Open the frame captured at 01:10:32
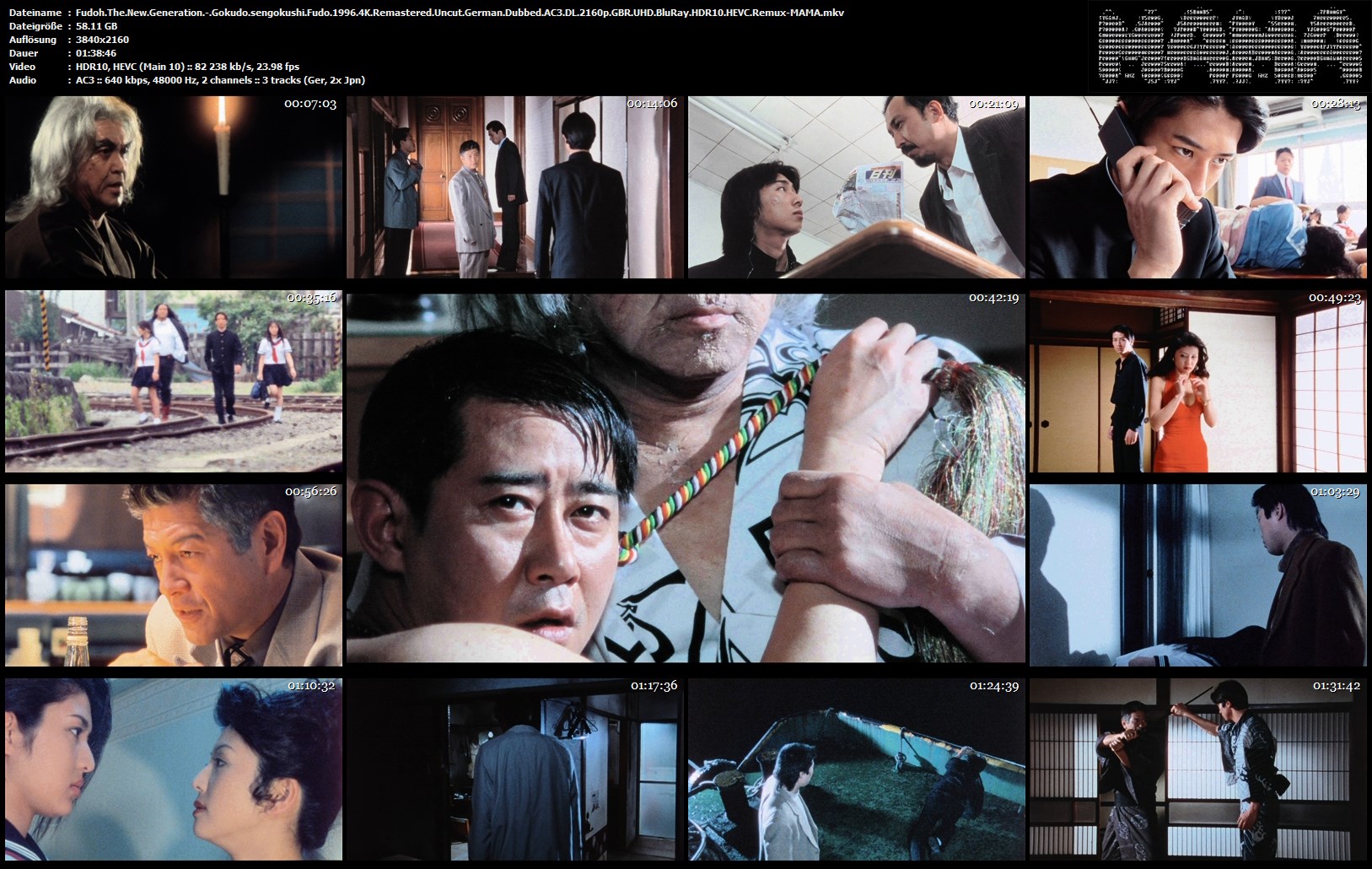 coord(174,769)
